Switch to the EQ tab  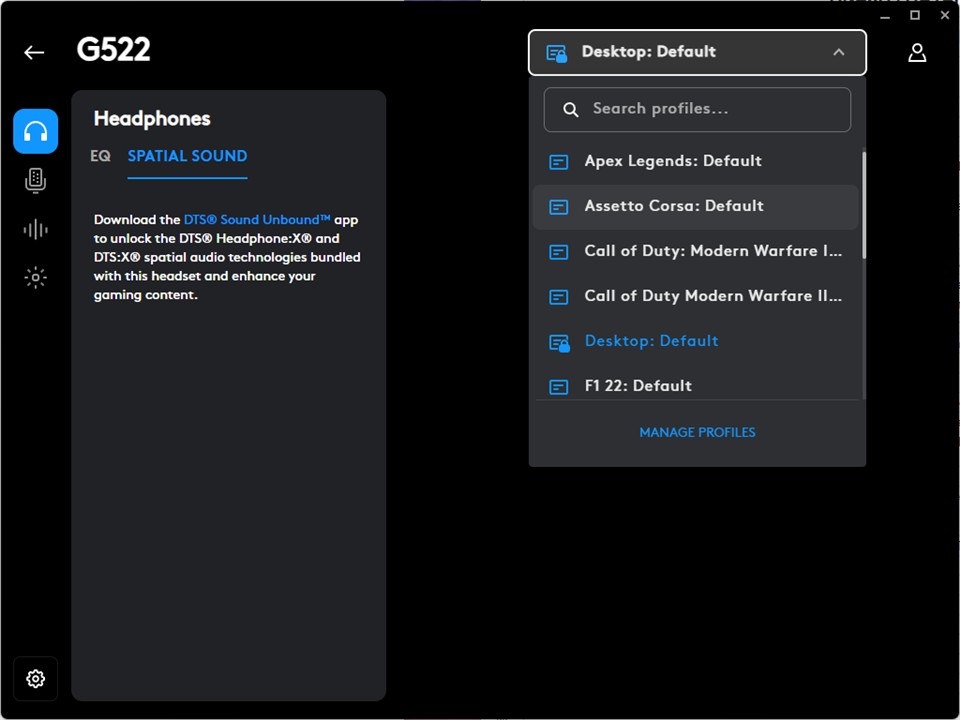[x=100, y=156]
